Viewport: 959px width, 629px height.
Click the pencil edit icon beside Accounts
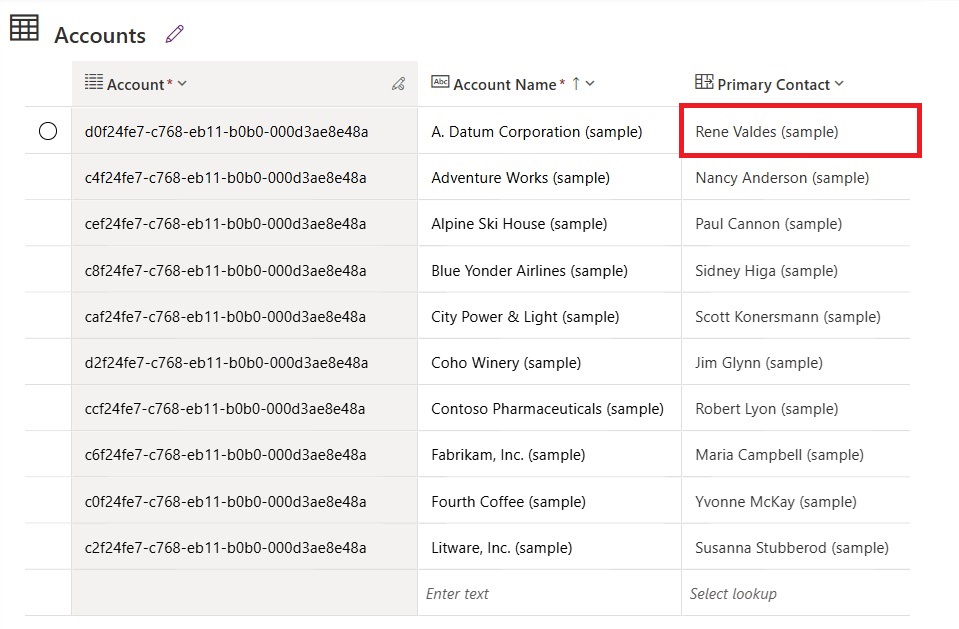[x=174, y=34]
